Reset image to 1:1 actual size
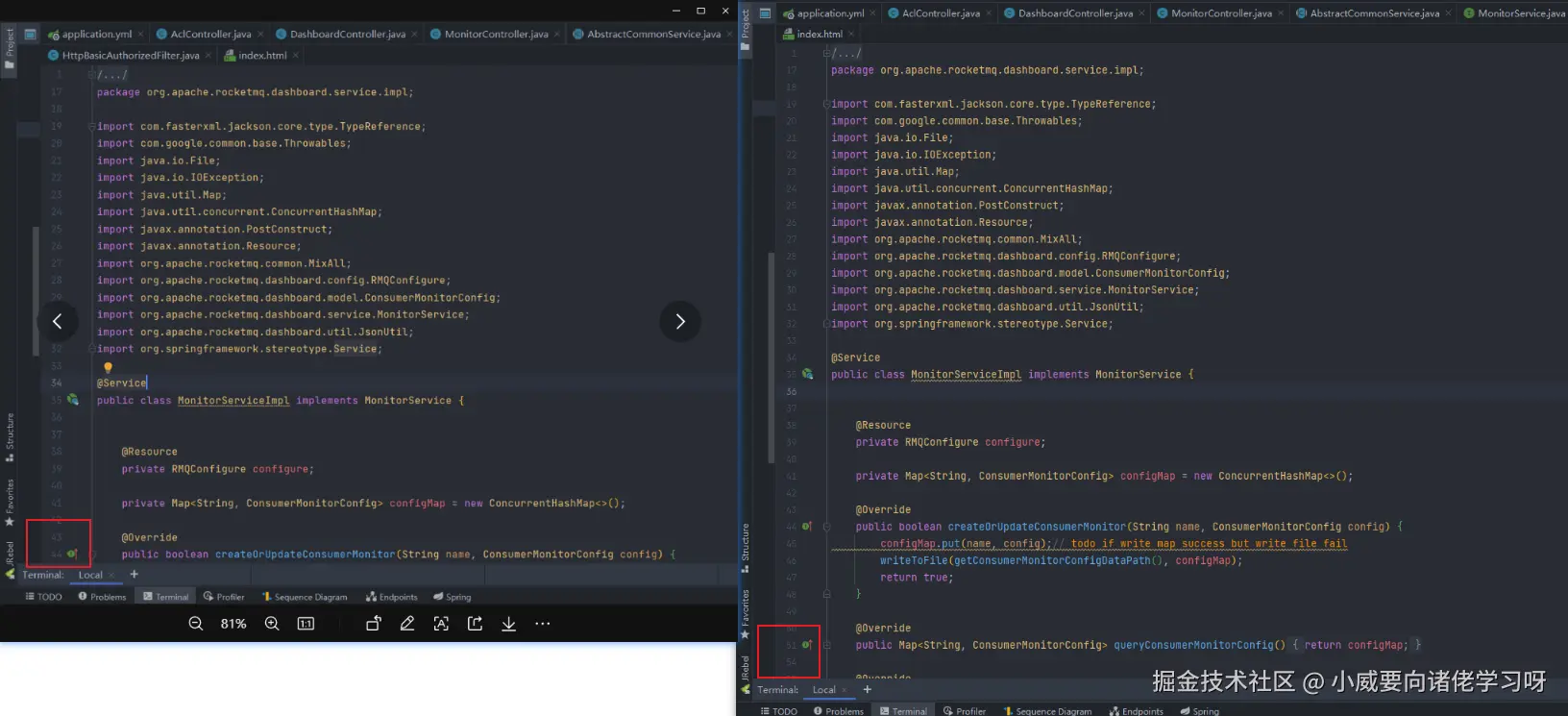Image resolution: width=1568 pixels, height=716 pixels. (x=306, y=624)
